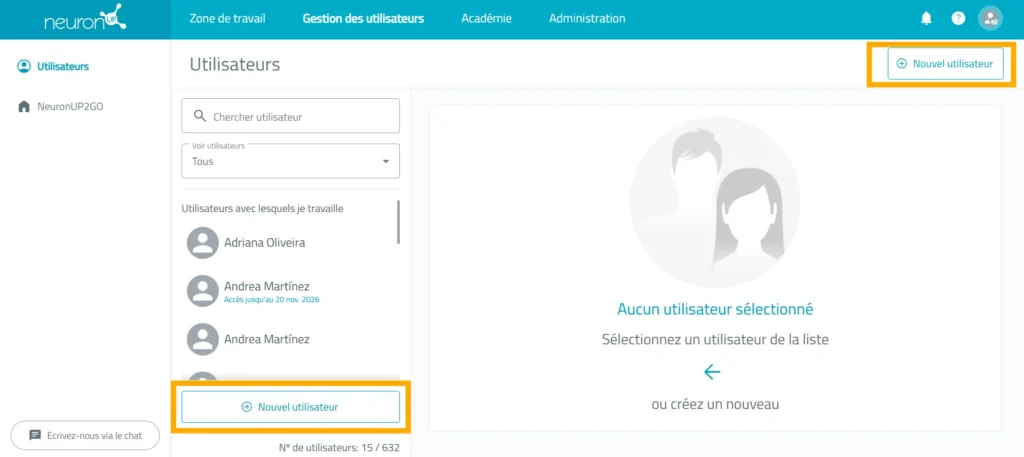Image resolution: width=1024 pixels, height=457 pixels.
Task: Open Zone de travail menu
Action: pos(227,18)
